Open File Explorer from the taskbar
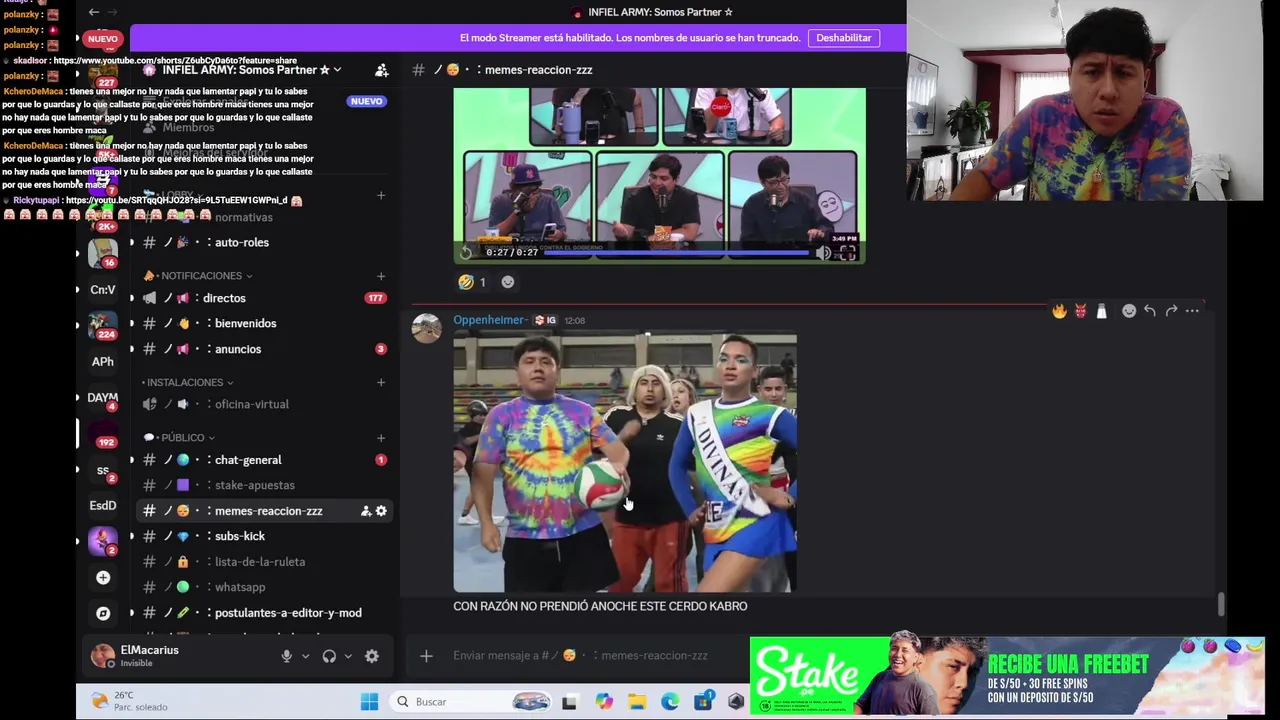 click(636, 702)
